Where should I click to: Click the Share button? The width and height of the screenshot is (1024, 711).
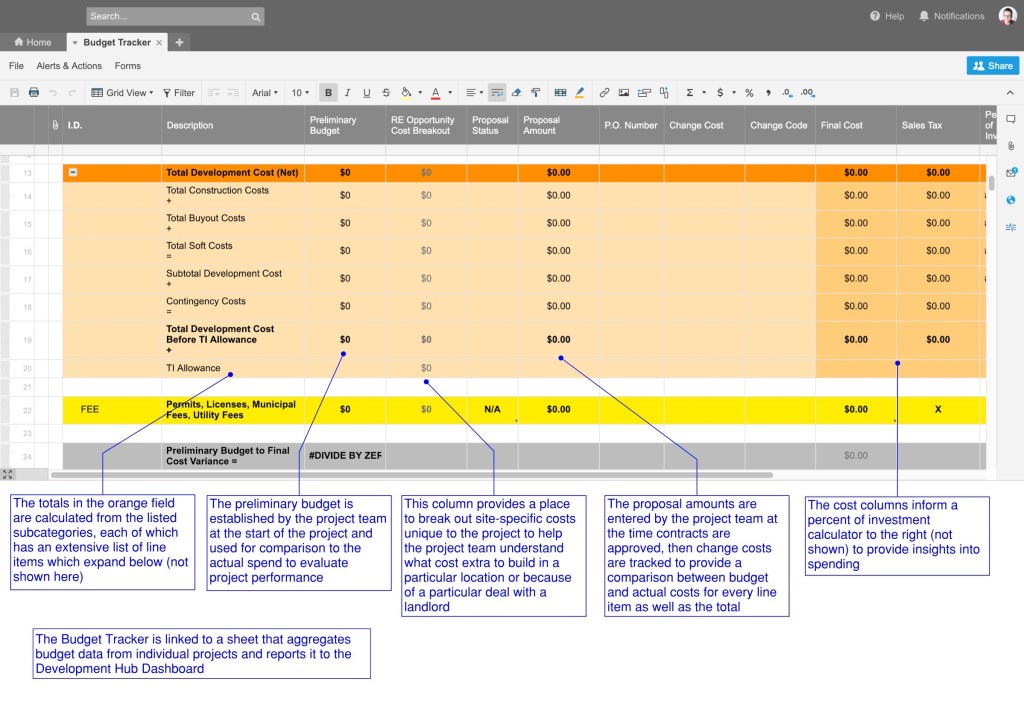tap(992, 66)
